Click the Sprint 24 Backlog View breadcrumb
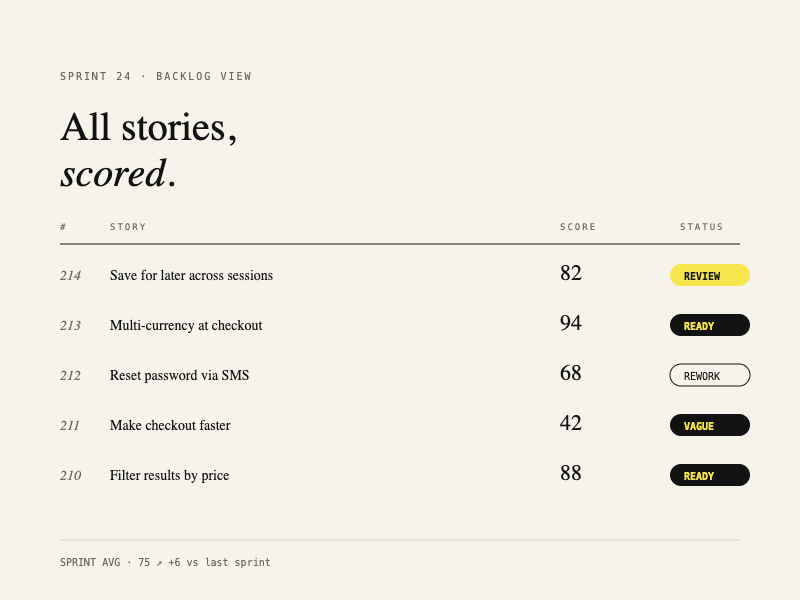 156,76
